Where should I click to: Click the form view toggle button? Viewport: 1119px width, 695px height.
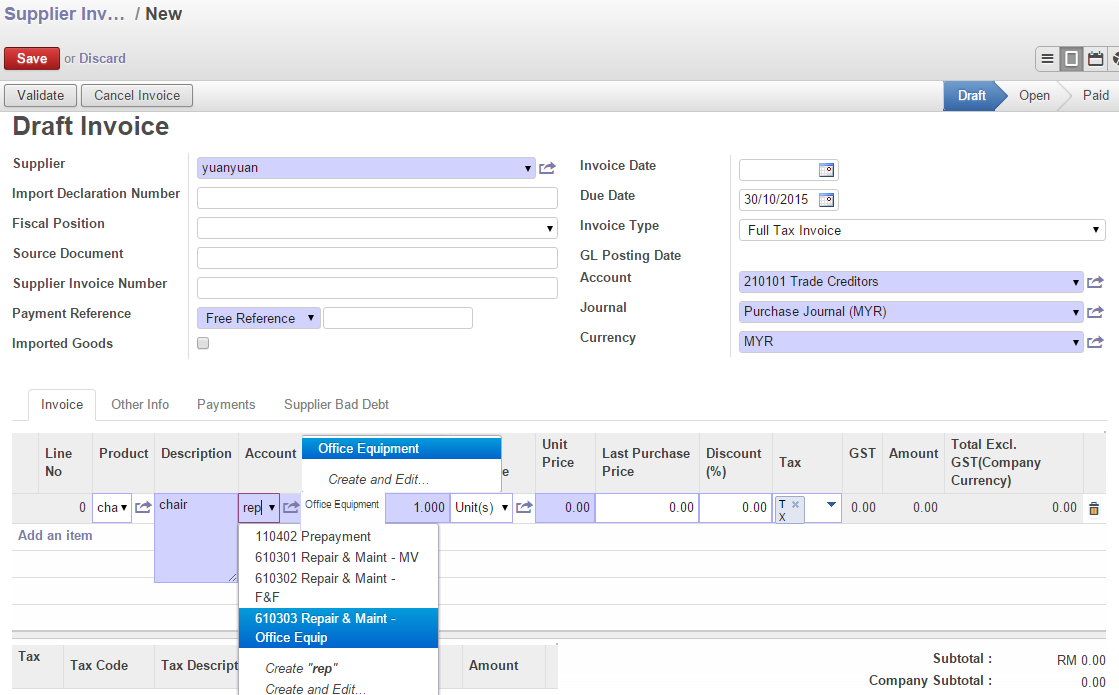1071,58
